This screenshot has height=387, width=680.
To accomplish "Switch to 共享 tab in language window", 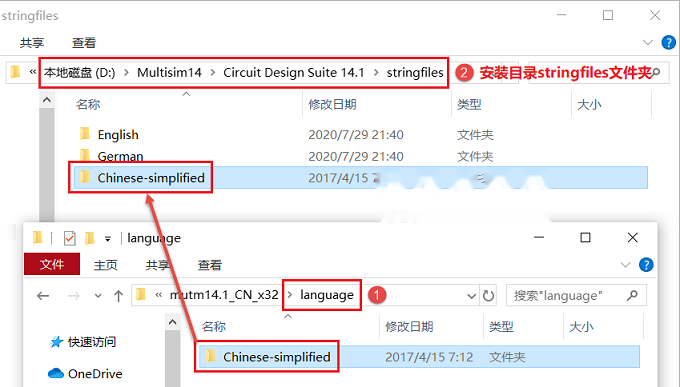I will (157, 265).
